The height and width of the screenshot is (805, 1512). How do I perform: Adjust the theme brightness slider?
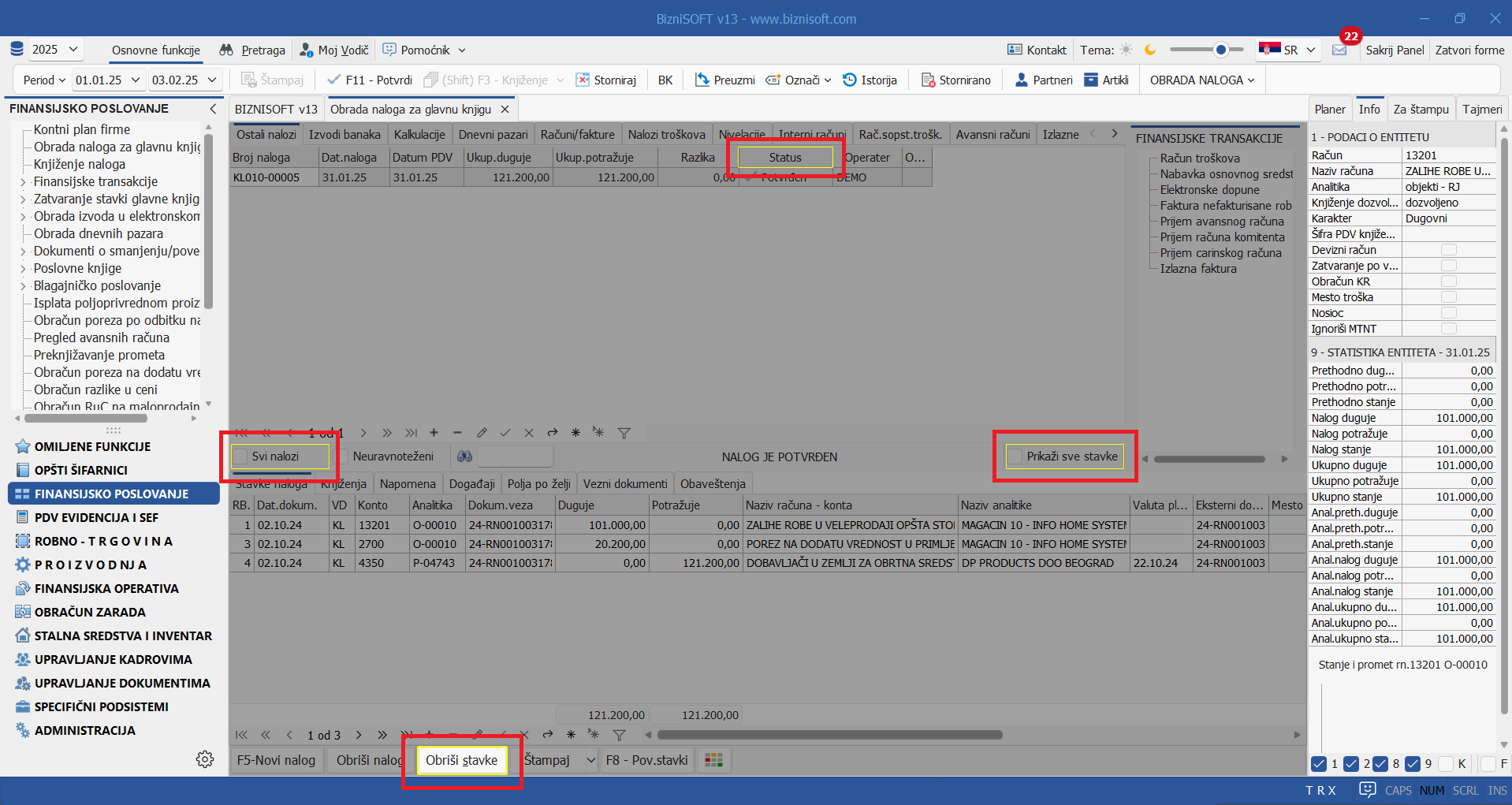pyautogui.click(x=1220, y=50)
